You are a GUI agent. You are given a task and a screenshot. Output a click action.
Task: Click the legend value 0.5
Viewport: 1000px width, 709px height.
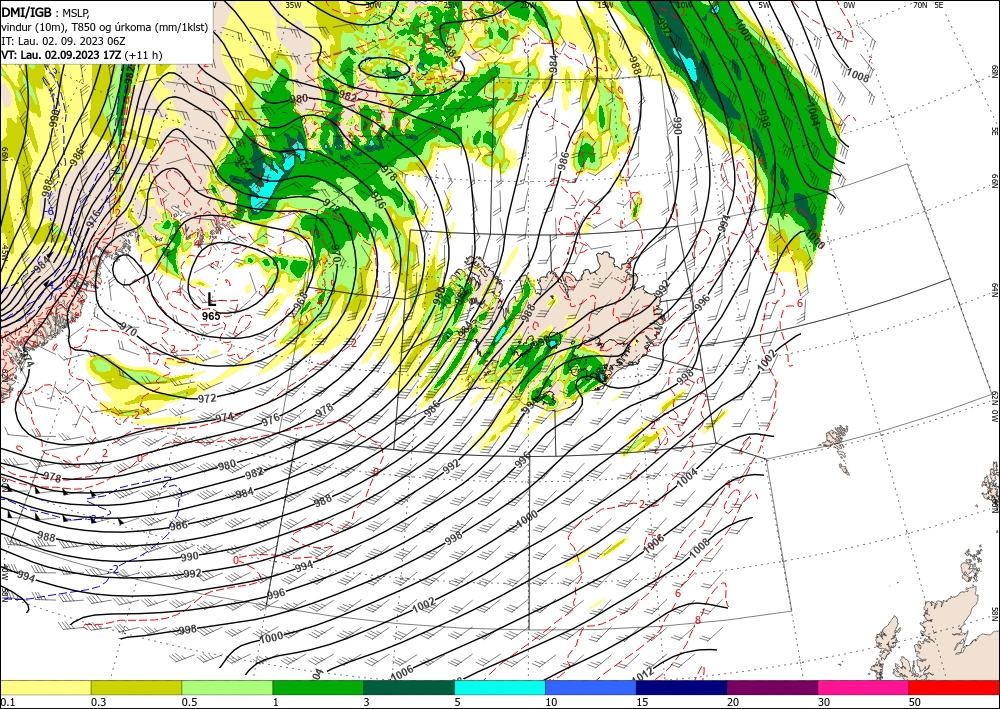pyautogui.click(x=189, y=702)
